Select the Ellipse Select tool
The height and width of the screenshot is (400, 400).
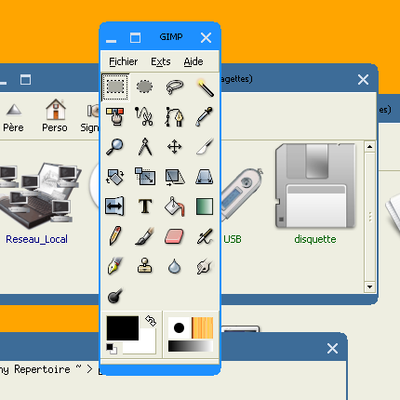click(145, 87)
